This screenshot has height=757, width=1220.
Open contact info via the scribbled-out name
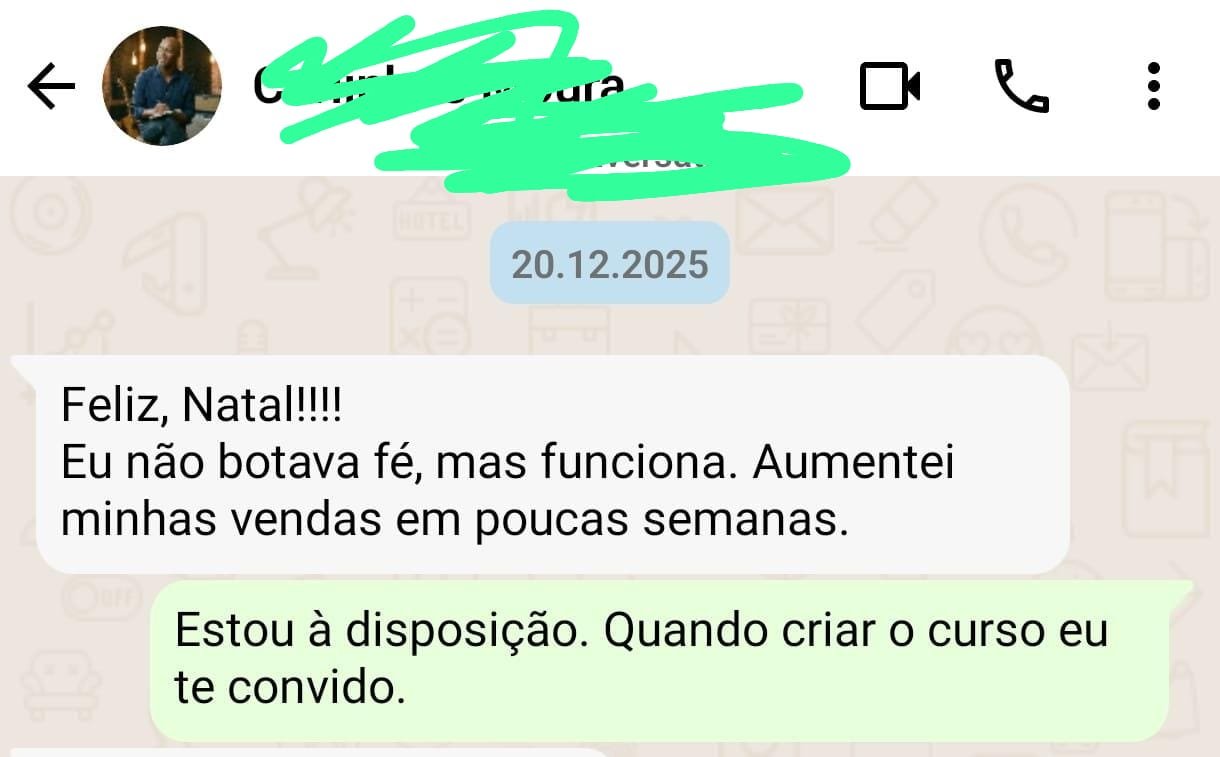pos(440,87)
